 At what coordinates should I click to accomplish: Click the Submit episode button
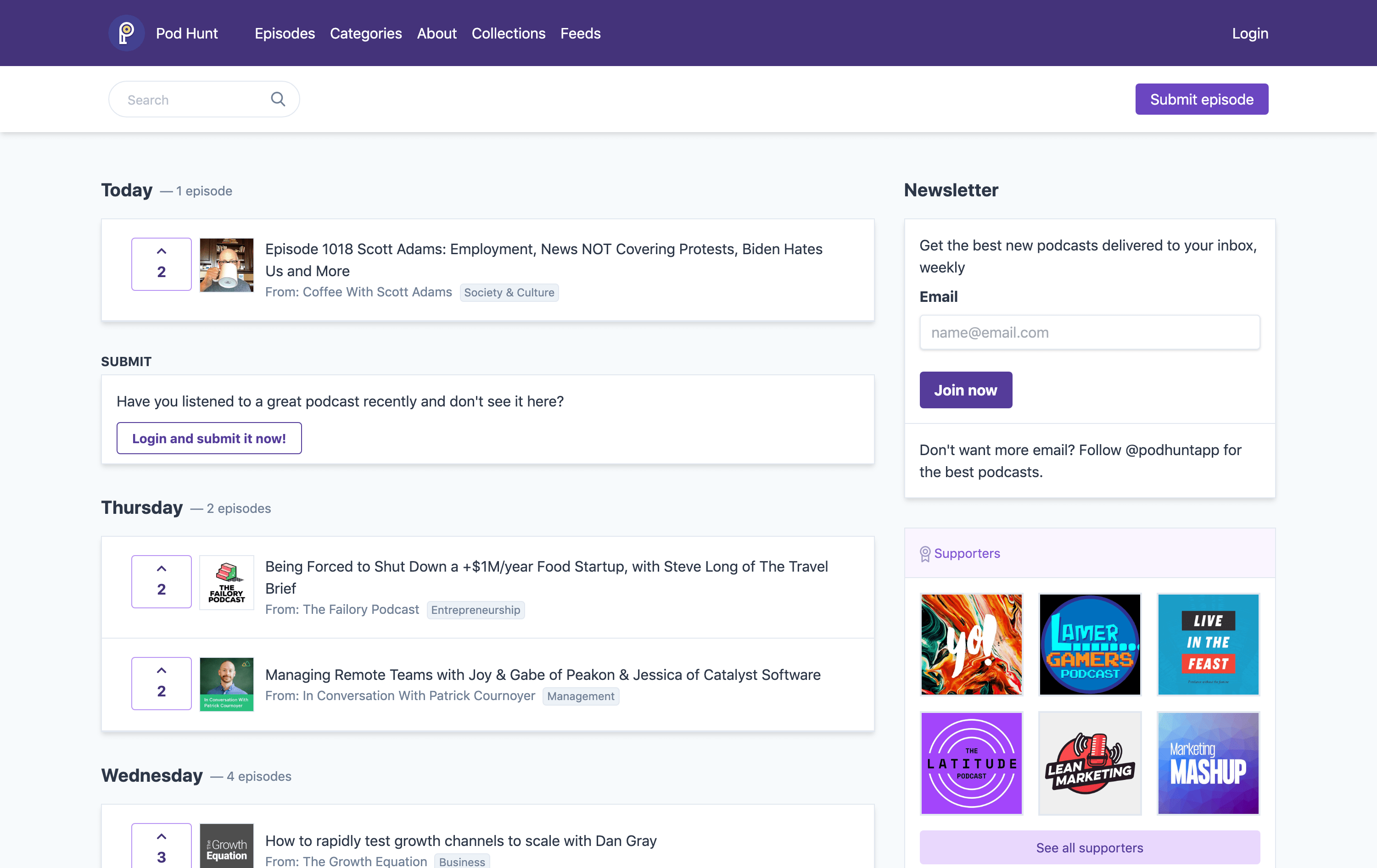tap(1202, 99)
